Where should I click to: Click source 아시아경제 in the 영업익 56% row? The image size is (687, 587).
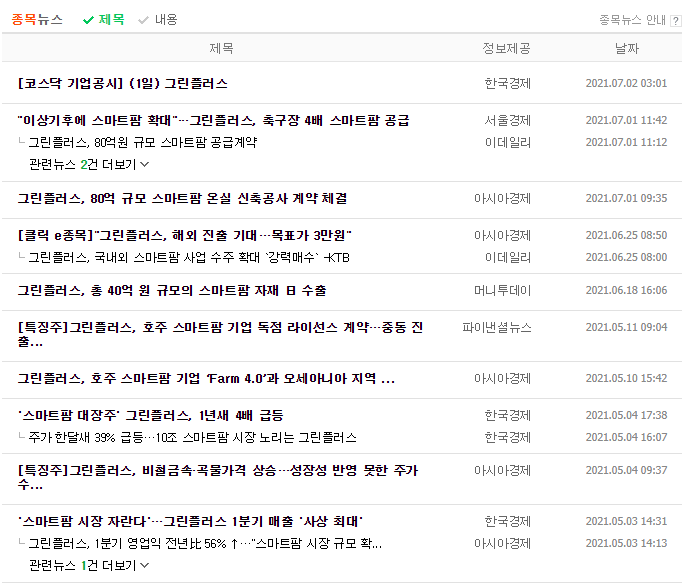click(x=502, y=544)
